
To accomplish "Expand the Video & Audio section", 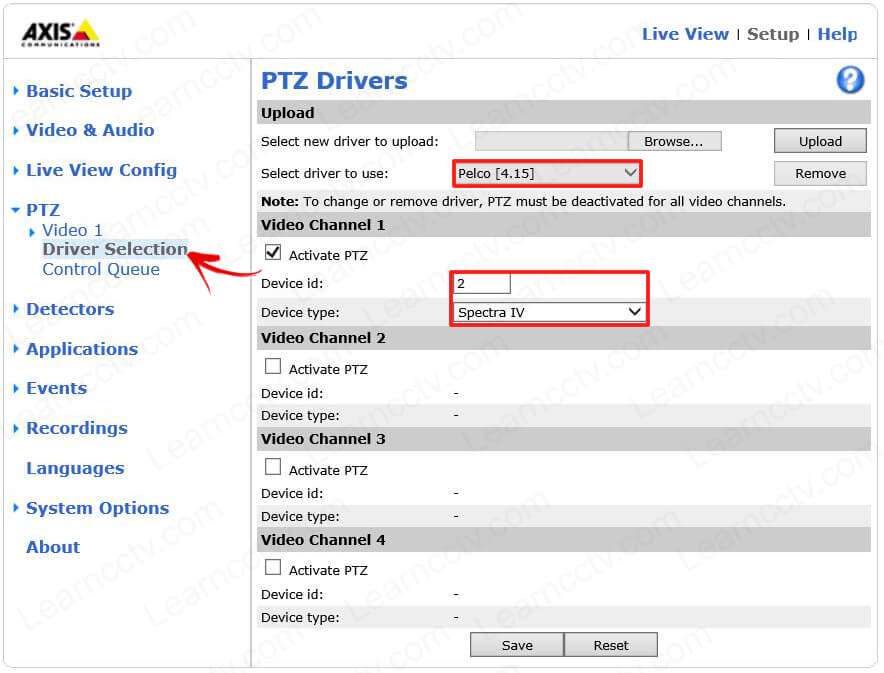I will pyautogui.click(x=89, y=130).
